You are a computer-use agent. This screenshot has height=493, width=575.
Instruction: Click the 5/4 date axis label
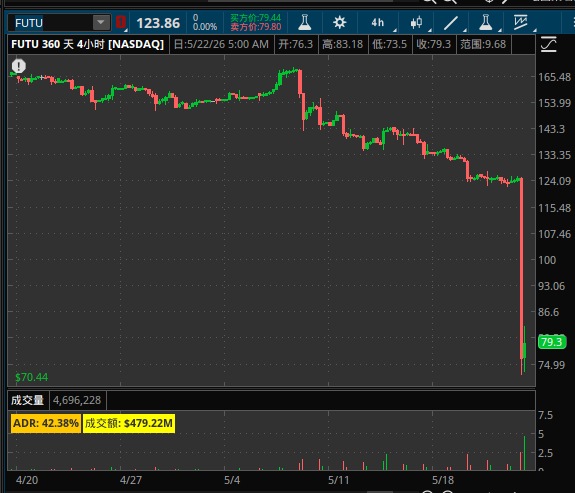(232, 480)
